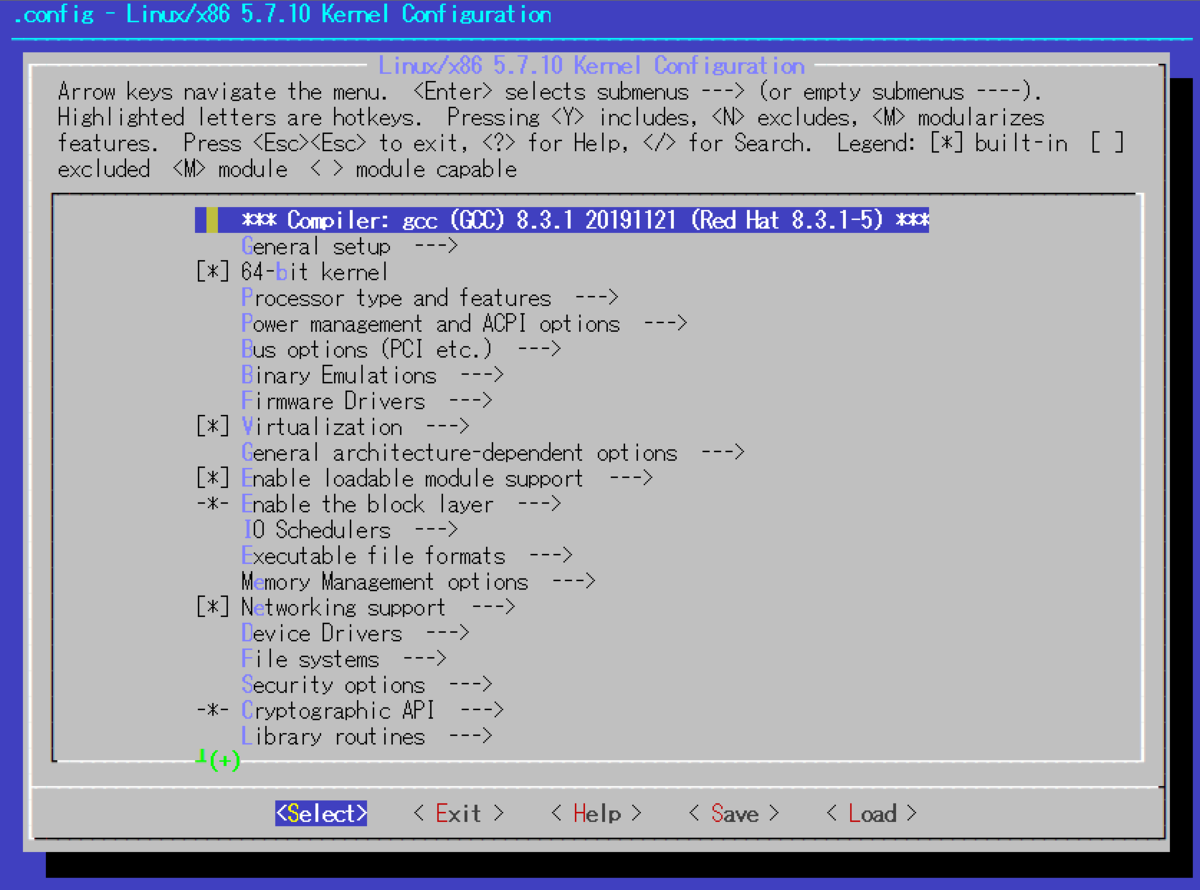Click the Linux/x86 5.7.10 Kernel Configuration dialog title
The width and height of the screenshot is (1200, 890).
(591, 66)
